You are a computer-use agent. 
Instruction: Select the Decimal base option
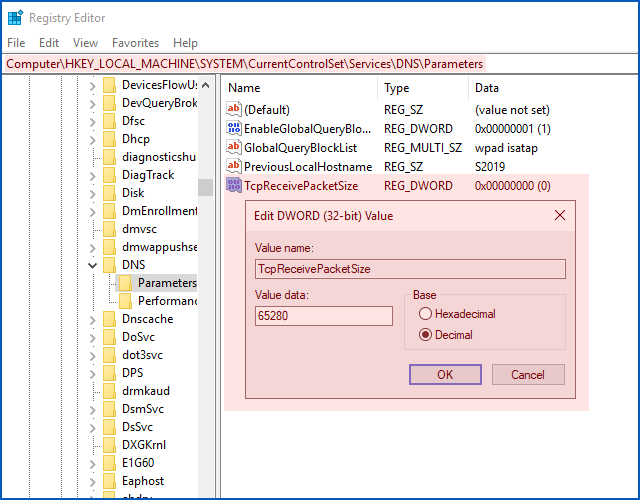coord(446,335)
